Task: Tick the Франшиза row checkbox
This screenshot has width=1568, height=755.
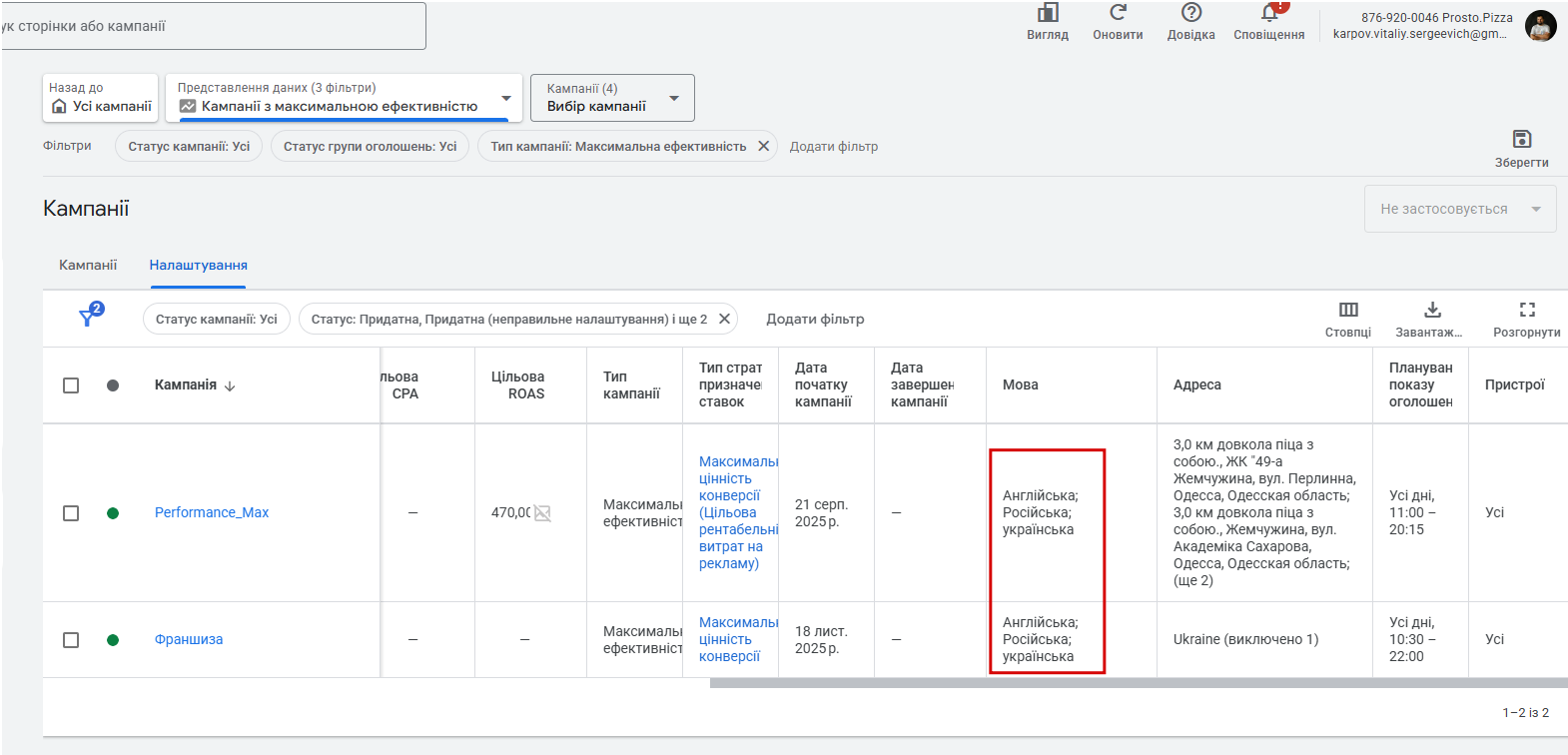Action: click(x=71, y=640)
